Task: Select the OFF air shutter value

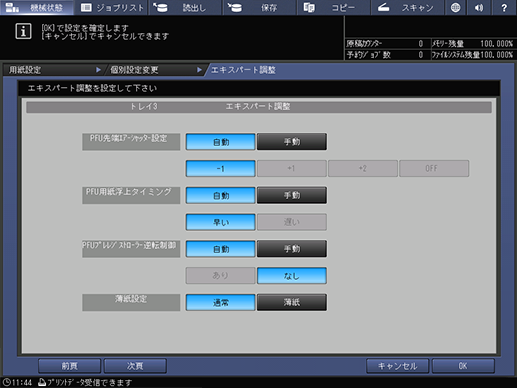Action: [x=434, y=169]
